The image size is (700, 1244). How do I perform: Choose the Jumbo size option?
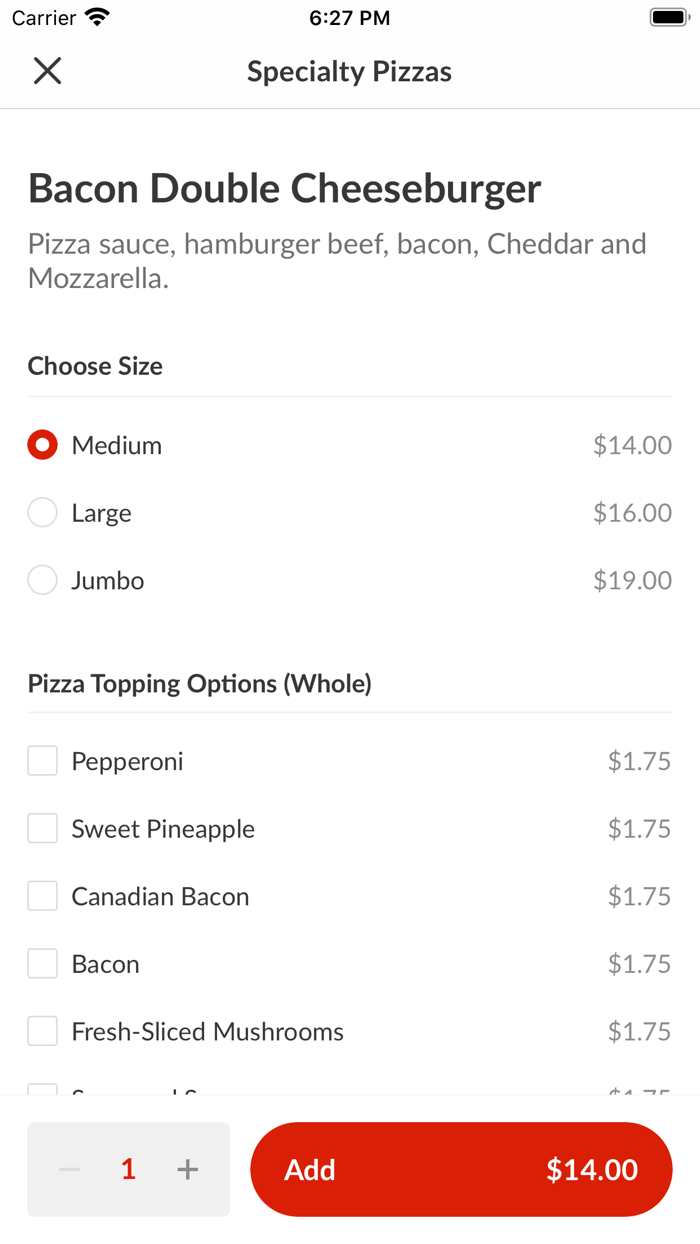(x=41, y=579)
